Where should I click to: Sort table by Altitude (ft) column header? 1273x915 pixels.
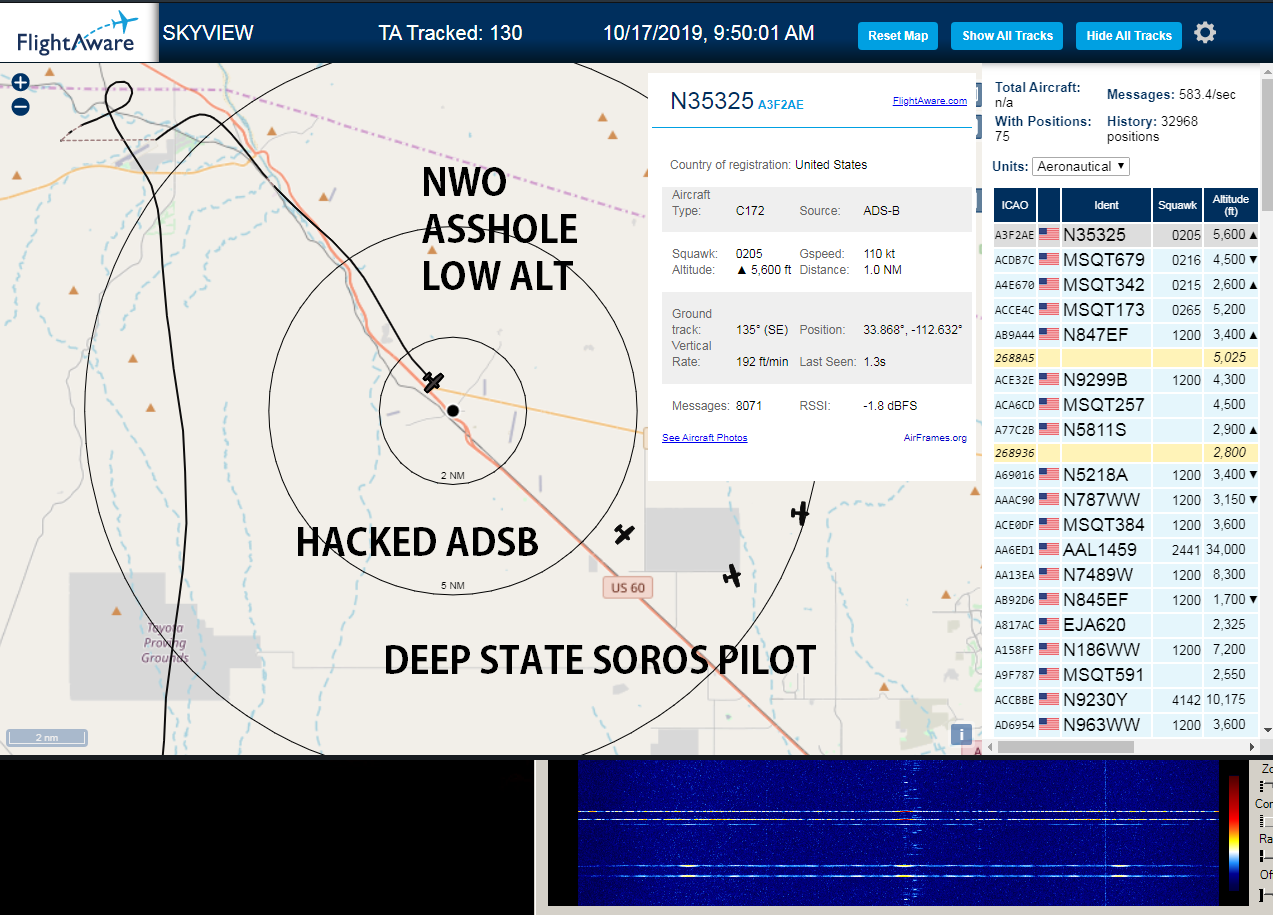pyautogui.click(x=1231, y=205)
